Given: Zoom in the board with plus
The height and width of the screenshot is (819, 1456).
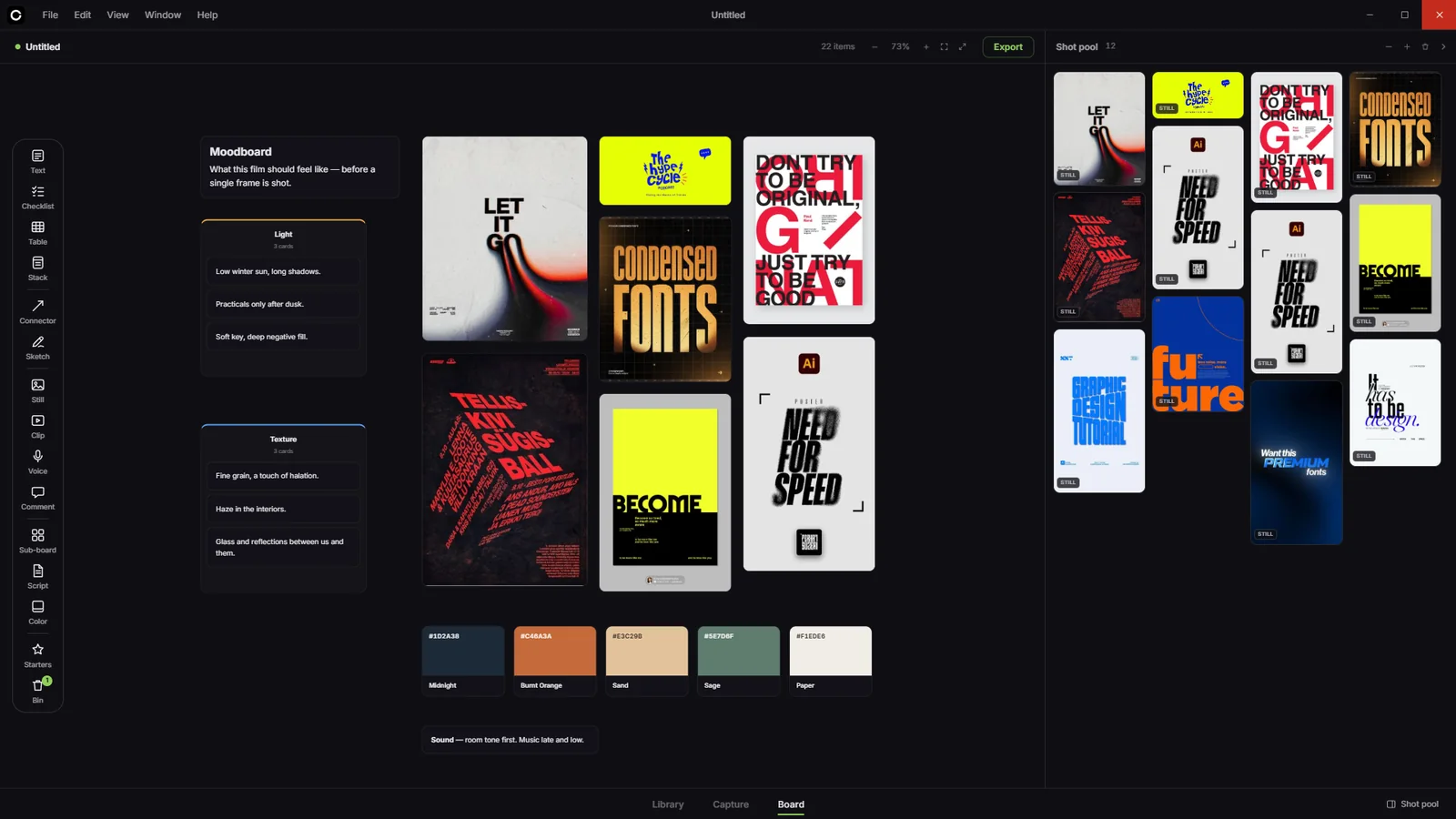Looking at the screenshot, I should 926,46.
